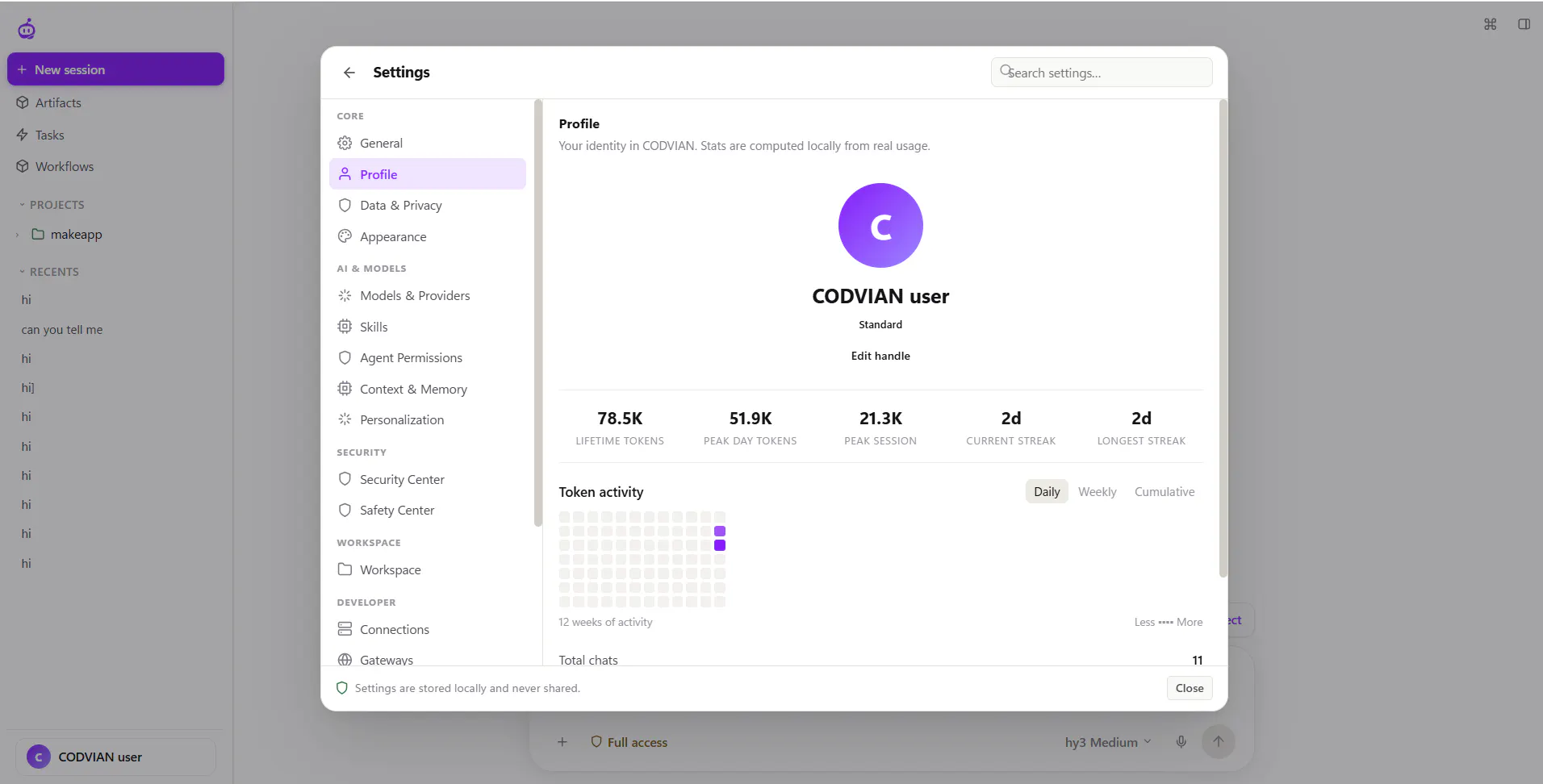
Task: Click the lightning icon beside Tasks
Action: click(x=23, y=135)
